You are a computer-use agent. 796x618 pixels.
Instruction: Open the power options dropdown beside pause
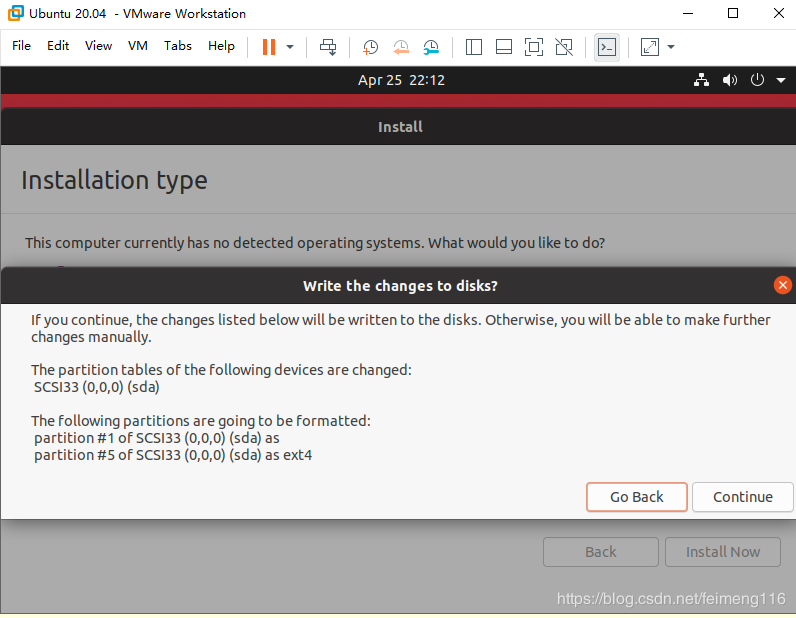click(x=290, y=47)
